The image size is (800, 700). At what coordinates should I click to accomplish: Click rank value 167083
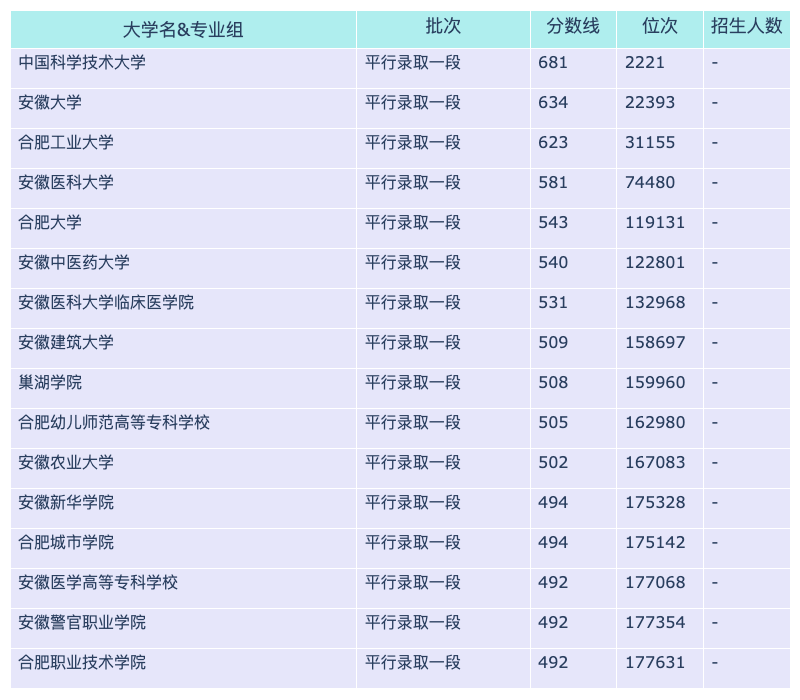point(655,462)
